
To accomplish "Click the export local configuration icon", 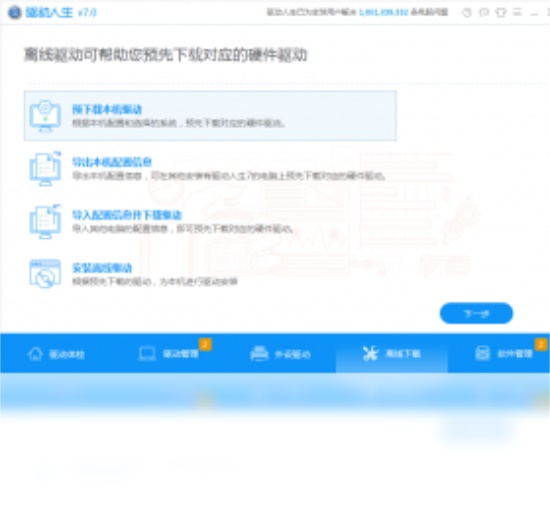I will click(x=45, y=169).
